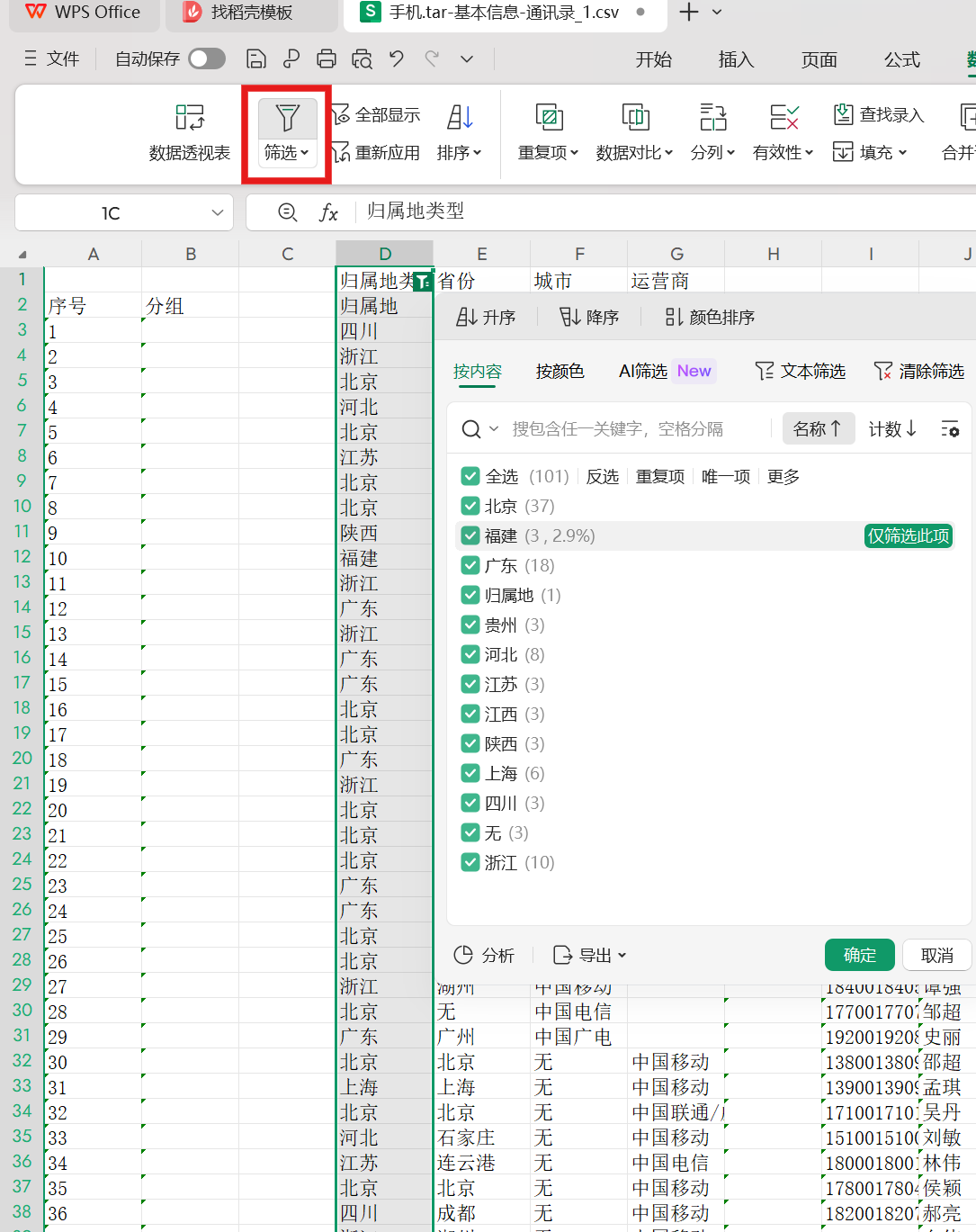Screen dimensions: 976x1232
Task: Switch to the By Color (按颜色) tab
Action: point(560,371)
